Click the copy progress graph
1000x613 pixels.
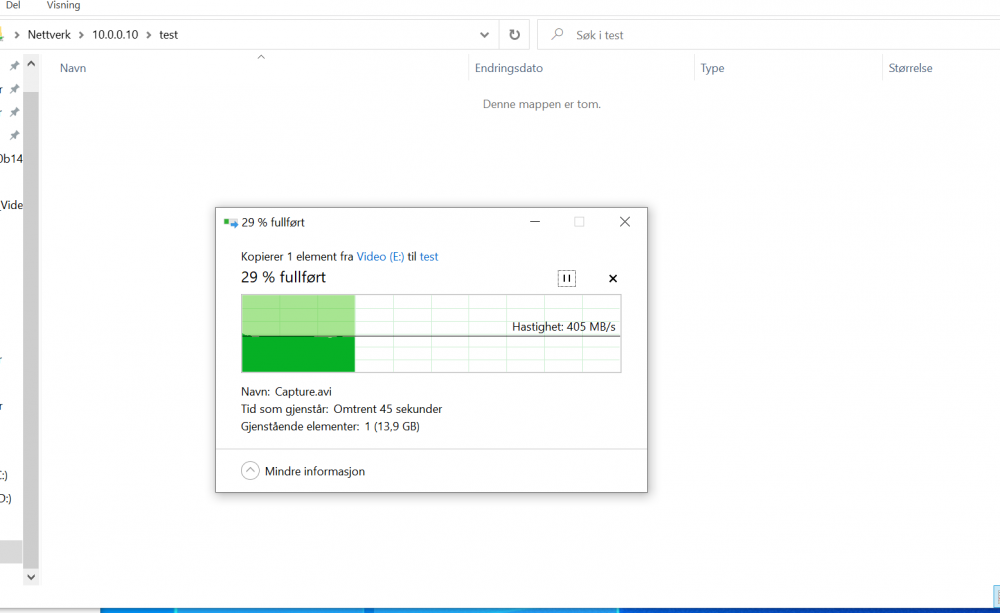click(431, 333)
